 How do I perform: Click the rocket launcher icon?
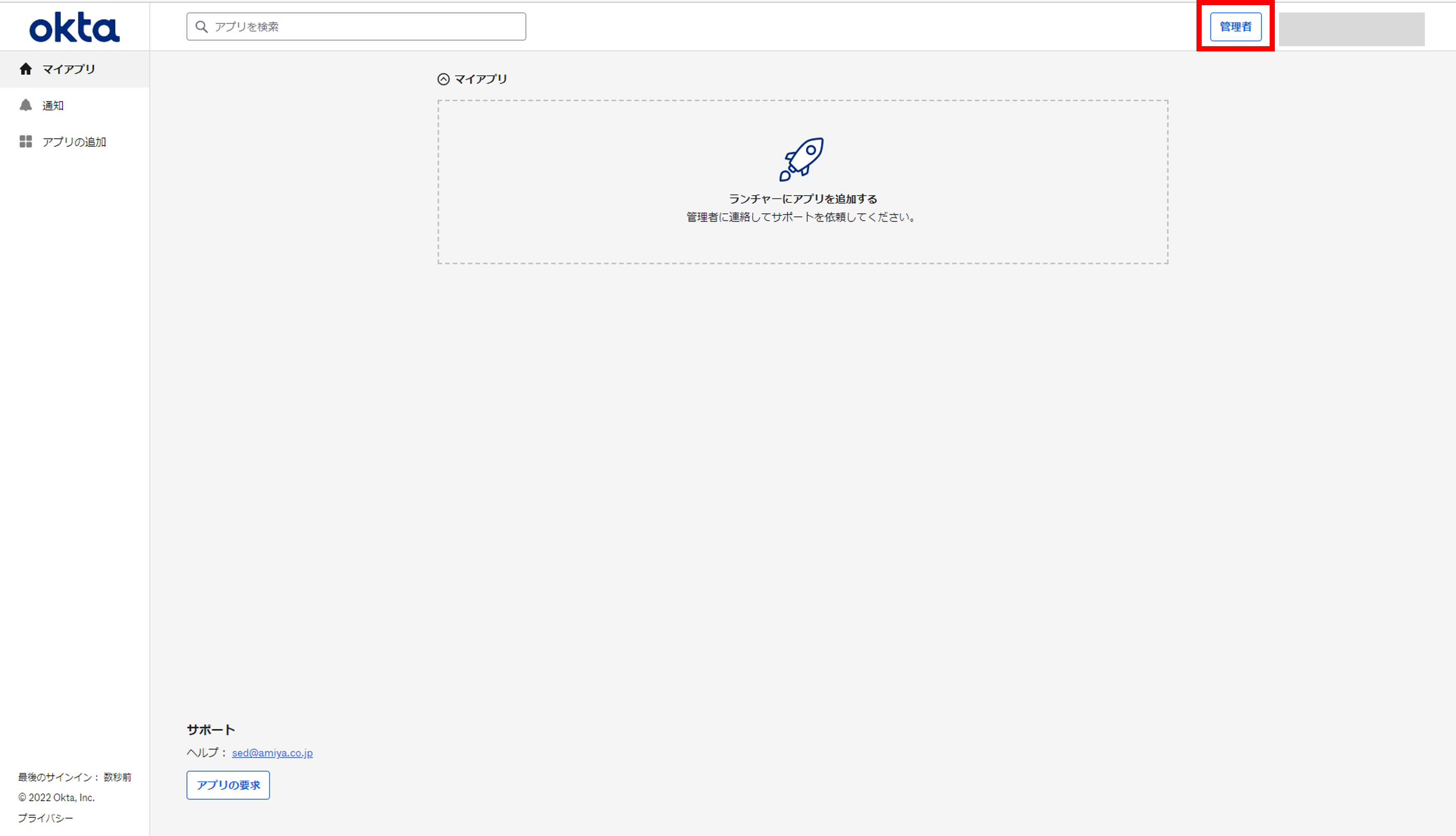click(x=802, y=159)
